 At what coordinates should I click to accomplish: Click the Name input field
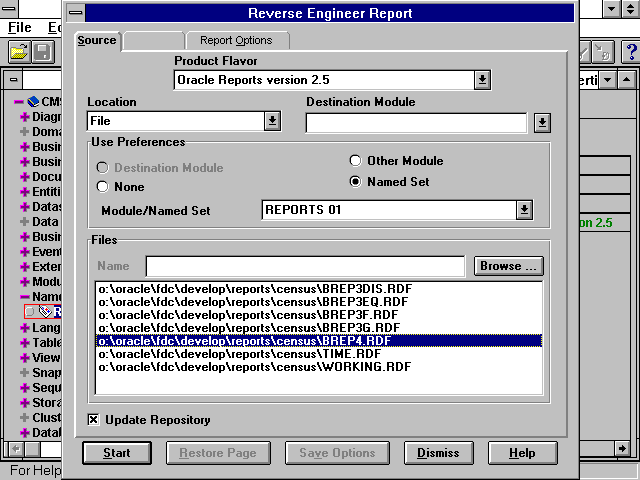(305, 266)
